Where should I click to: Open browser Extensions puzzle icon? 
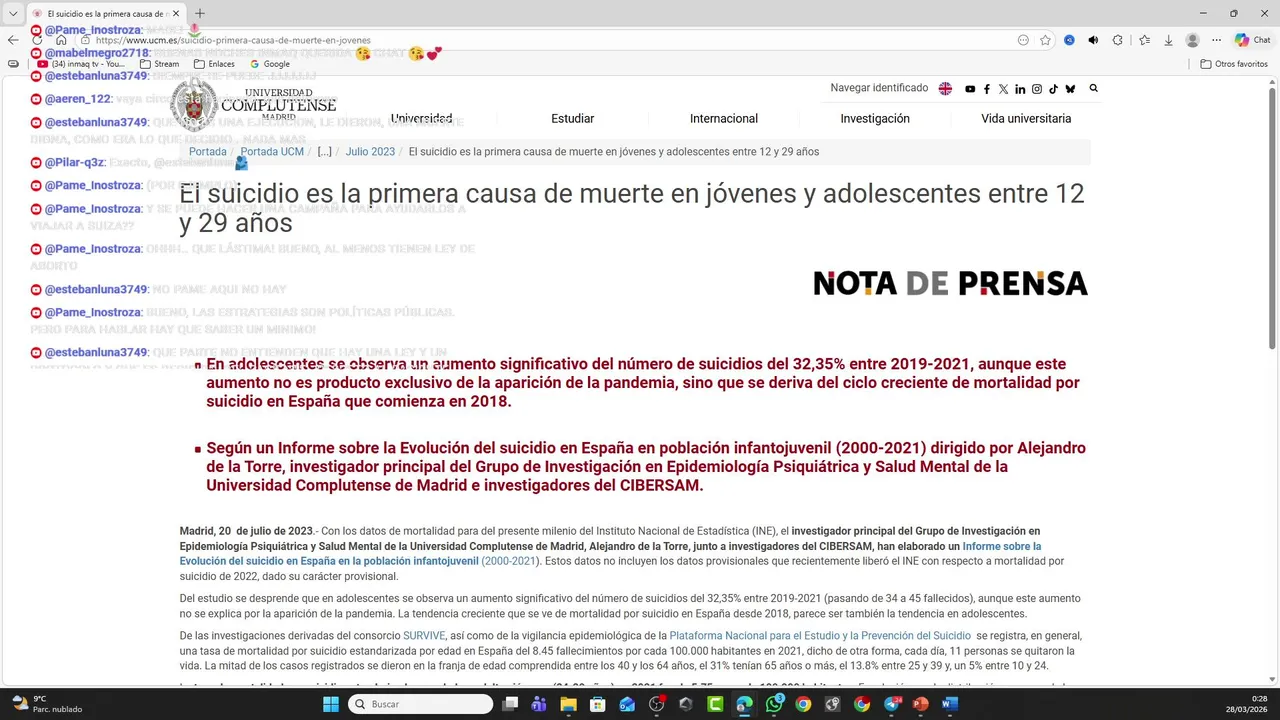(x=1117, y=40)
